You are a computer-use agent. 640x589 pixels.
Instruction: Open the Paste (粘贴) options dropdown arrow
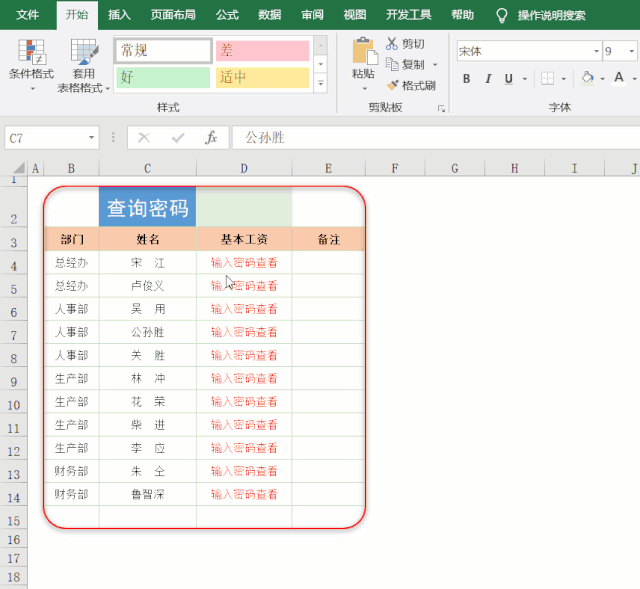pyautogui.click(x=364, y=89)
